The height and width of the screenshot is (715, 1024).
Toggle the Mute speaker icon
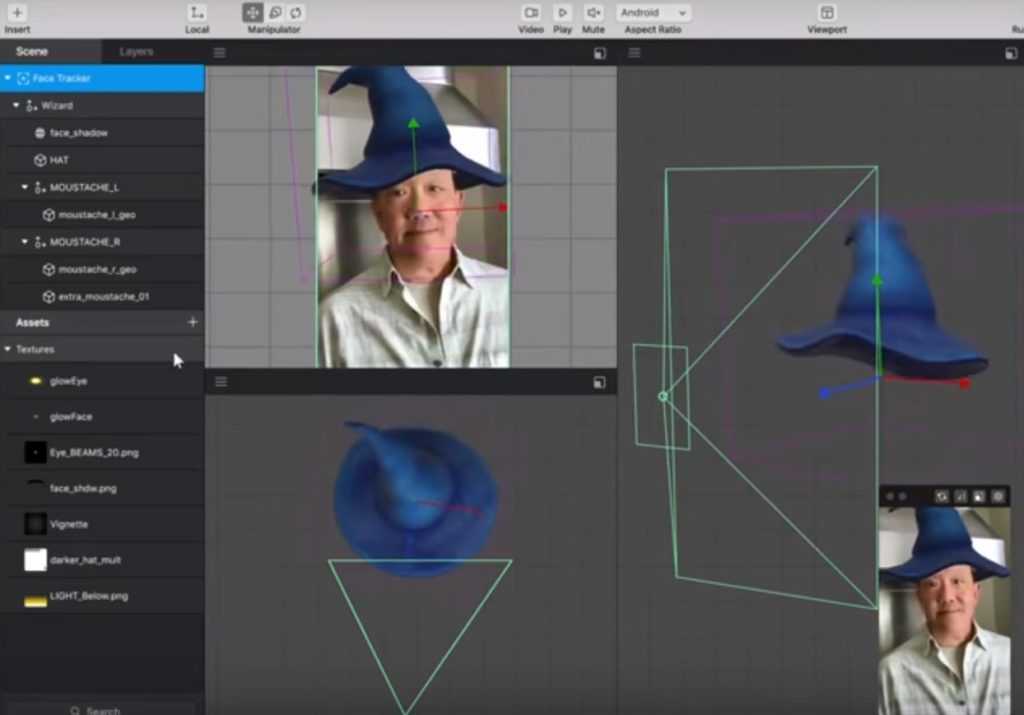(593, 13)
